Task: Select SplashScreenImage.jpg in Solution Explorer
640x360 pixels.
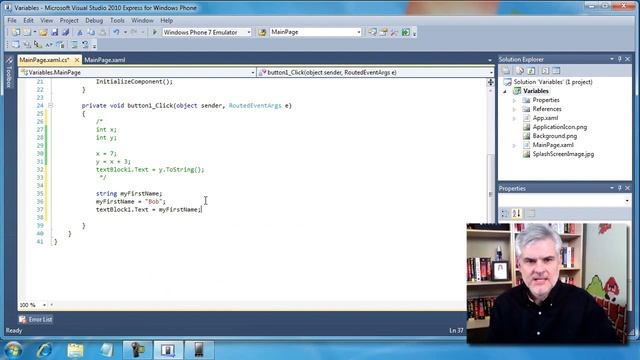Action: coord(563,154)
